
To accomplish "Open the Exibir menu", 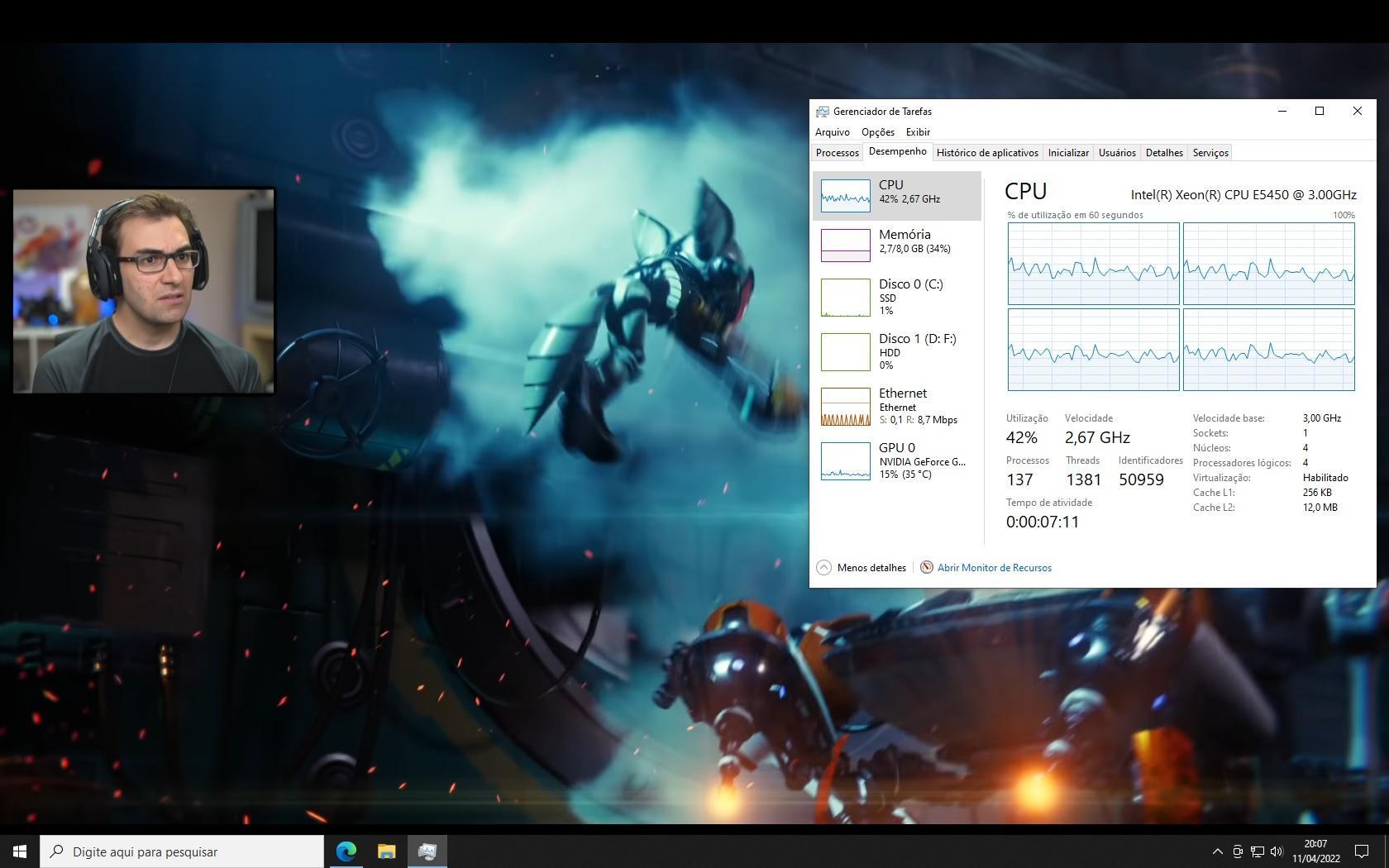I will 918,132.
